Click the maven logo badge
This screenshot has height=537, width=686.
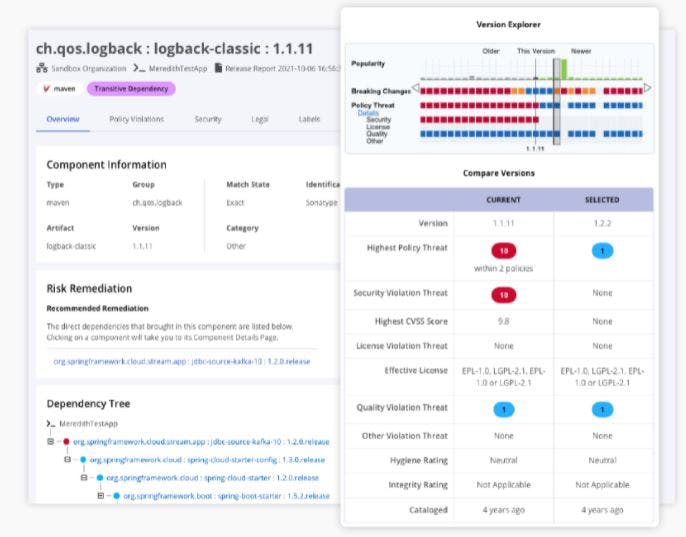[47, 89]
